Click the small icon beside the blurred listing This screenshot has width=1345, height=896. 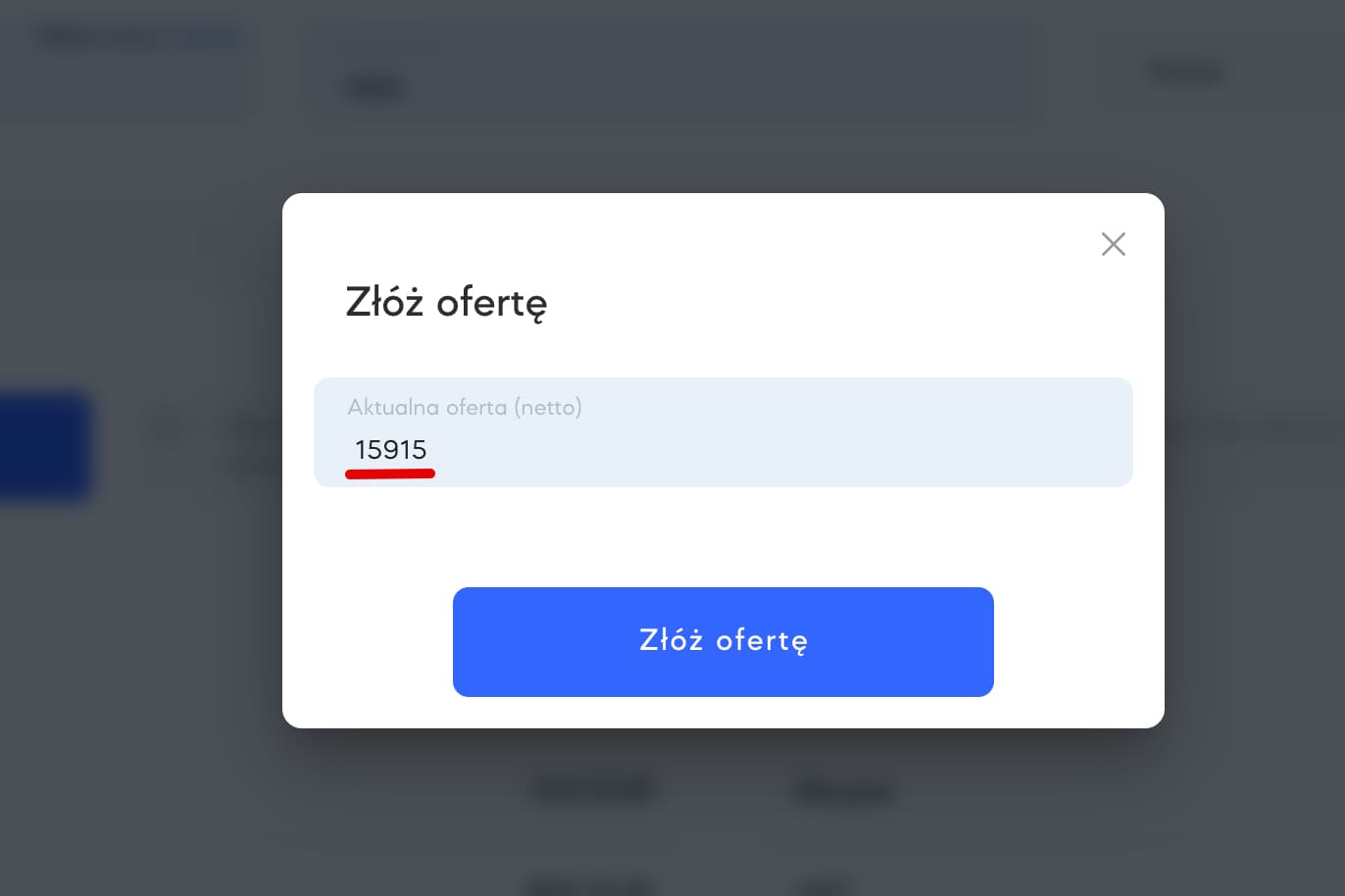167,428
